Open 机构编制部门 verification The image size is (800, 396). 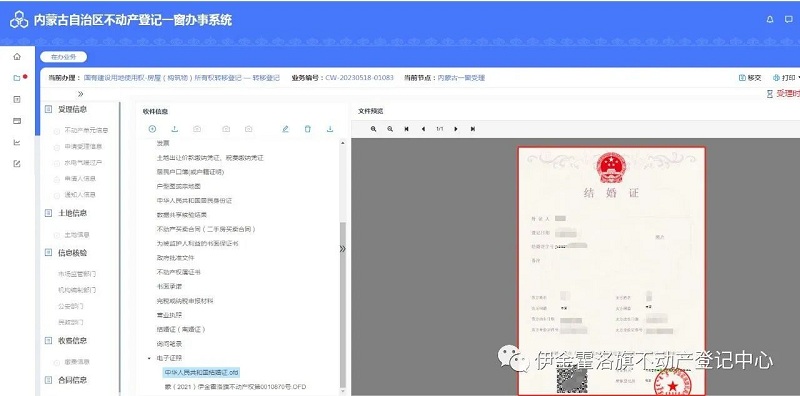pyautogui.click(x=77, y=290)
